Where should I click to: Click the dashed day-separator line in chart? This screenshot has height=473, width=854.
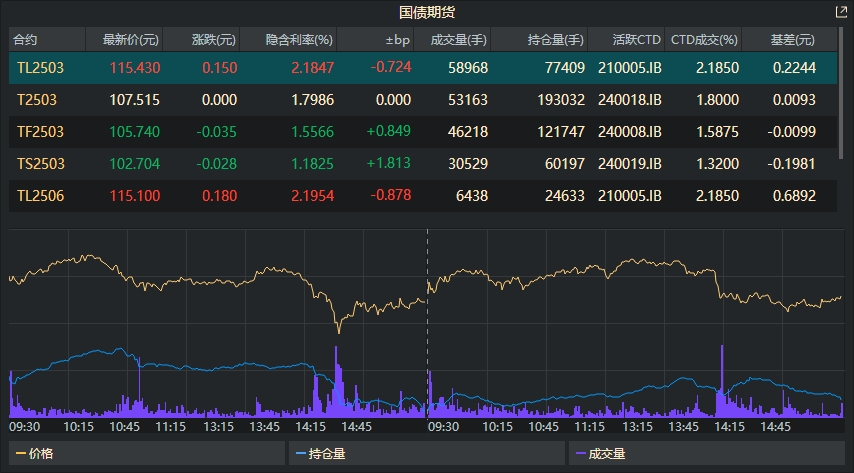(x=428, y=300)
